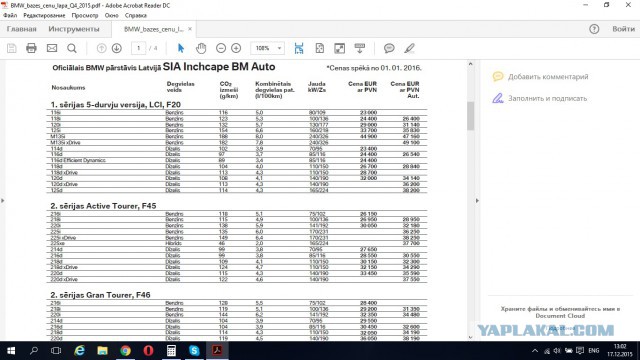Image resolution: width=640 pixels, height=360 pixels.
Task: Switch to the Главная tab
Action: pos(22,29)
